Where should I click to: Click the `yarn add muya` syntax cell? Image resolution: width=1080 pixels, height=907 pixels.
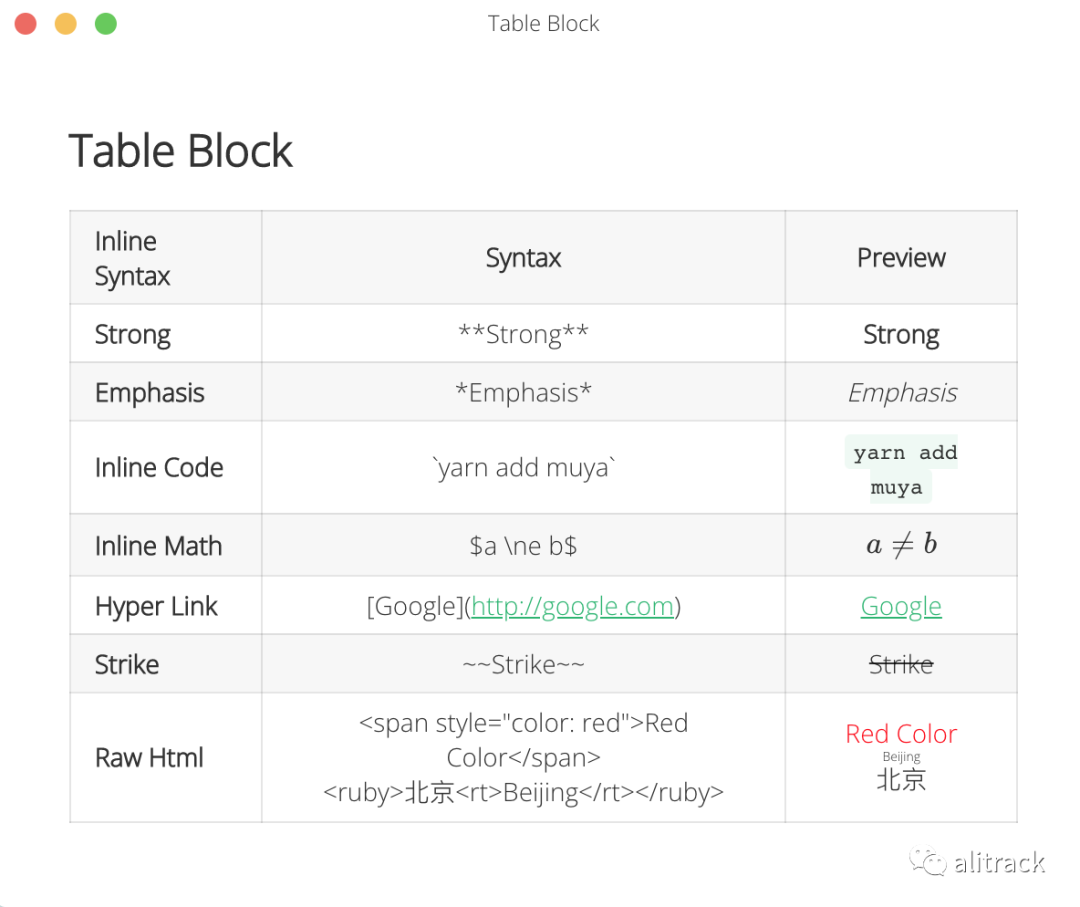[x=523, y=467]
